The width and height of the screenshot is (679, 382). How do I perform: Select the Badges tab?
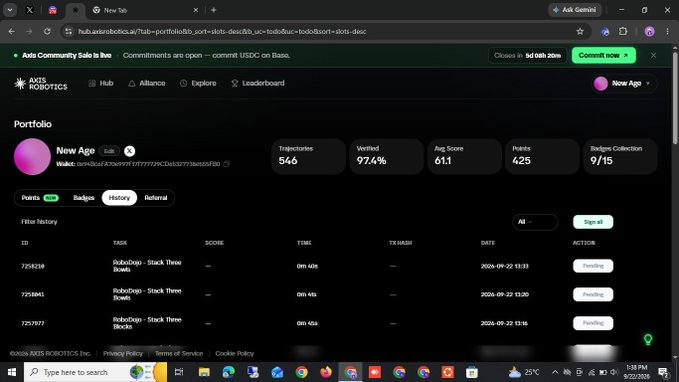pos(84,197)
